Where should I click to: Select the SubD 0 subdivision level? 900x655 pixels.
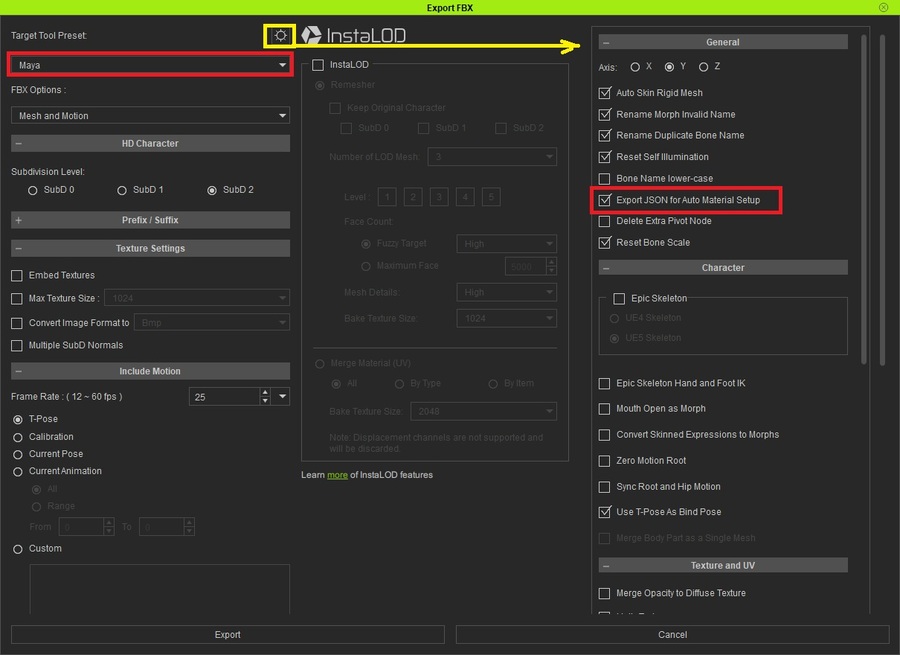click(33, 190)
